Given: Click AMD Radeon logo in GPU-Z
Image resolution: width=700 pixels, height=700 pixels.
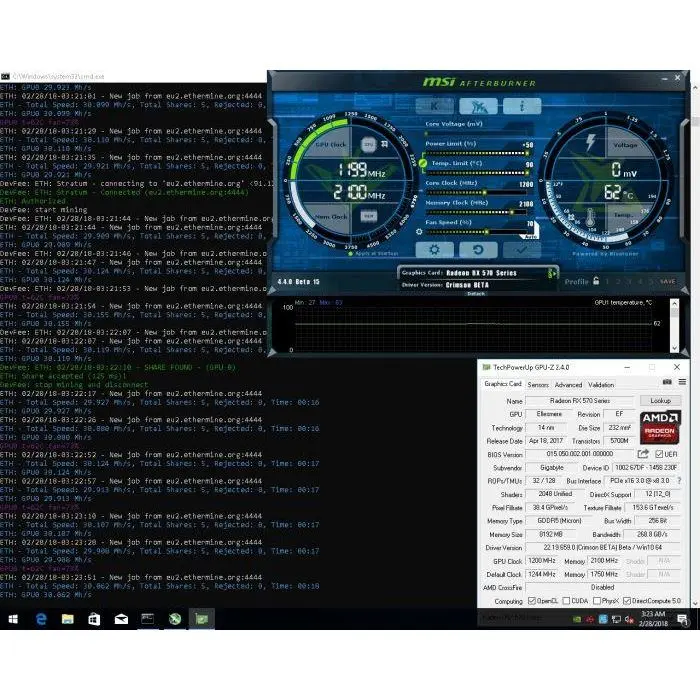Looking at the screenshot, I should [x=660, y=427].
